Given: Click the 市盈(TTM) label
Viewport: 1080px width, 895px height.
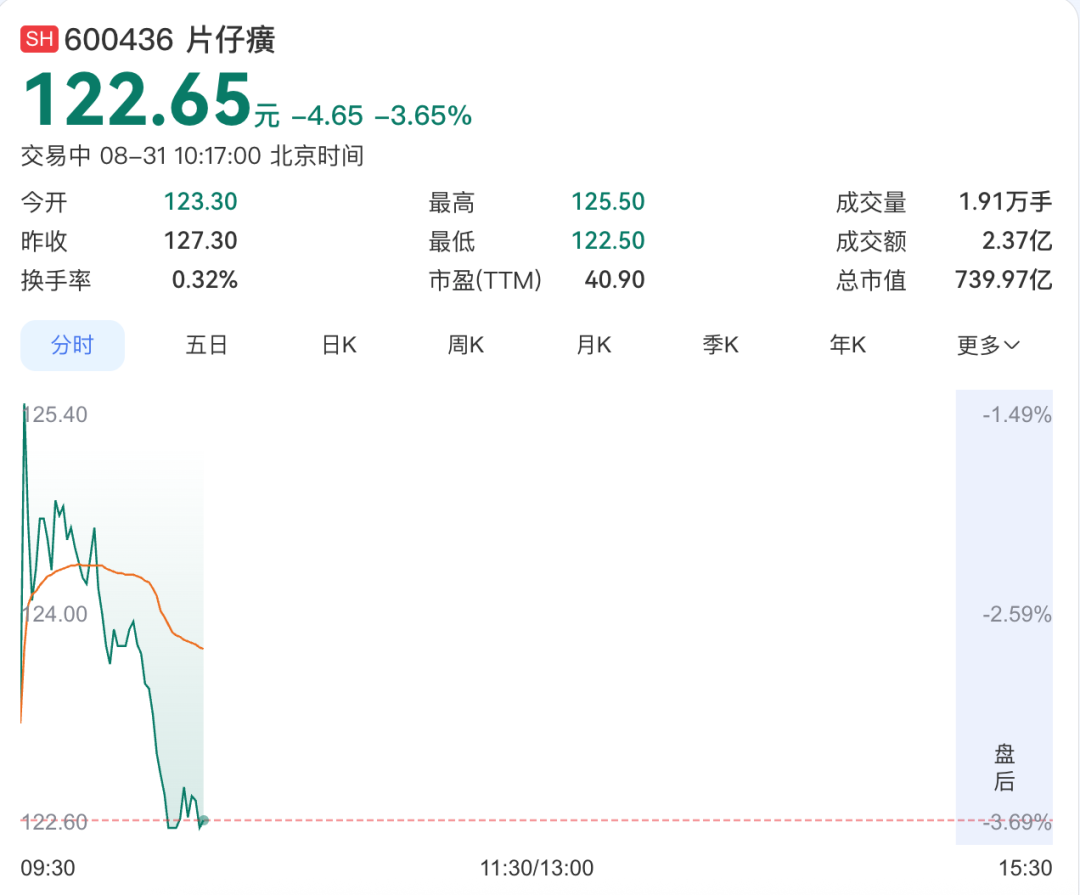Looking at the screenshot, I should pos(485,280).
